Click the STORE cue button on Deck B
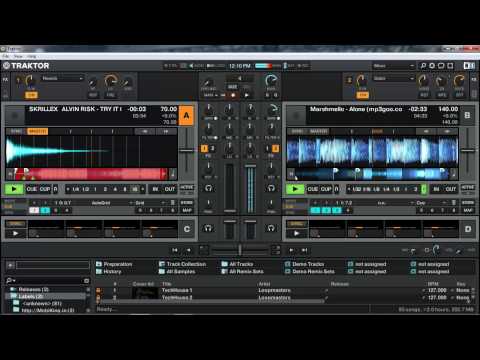The width and height of the screenshot is (480, 360). [468, 203]
